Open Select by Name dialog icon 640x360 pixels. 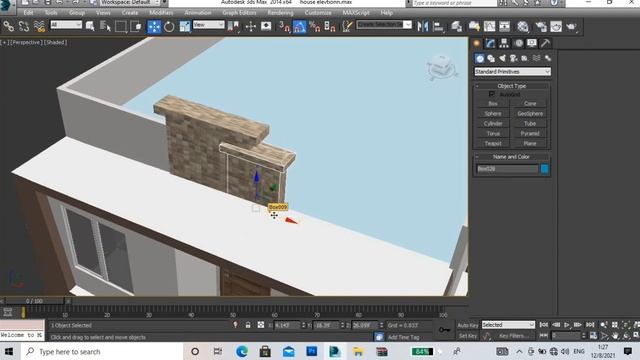106,27
